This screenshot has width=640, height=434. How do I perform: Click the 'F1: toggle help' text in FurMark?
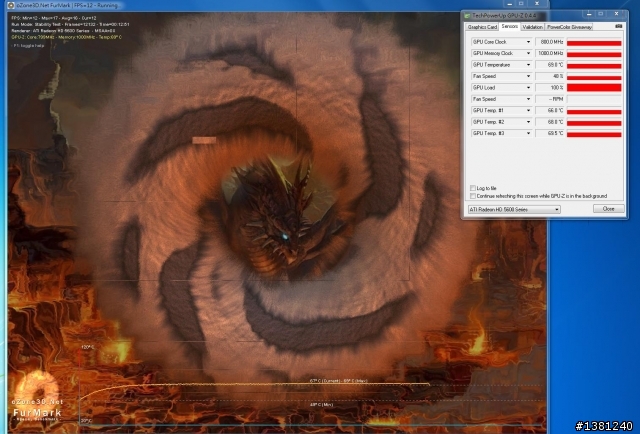pos(29,46)
